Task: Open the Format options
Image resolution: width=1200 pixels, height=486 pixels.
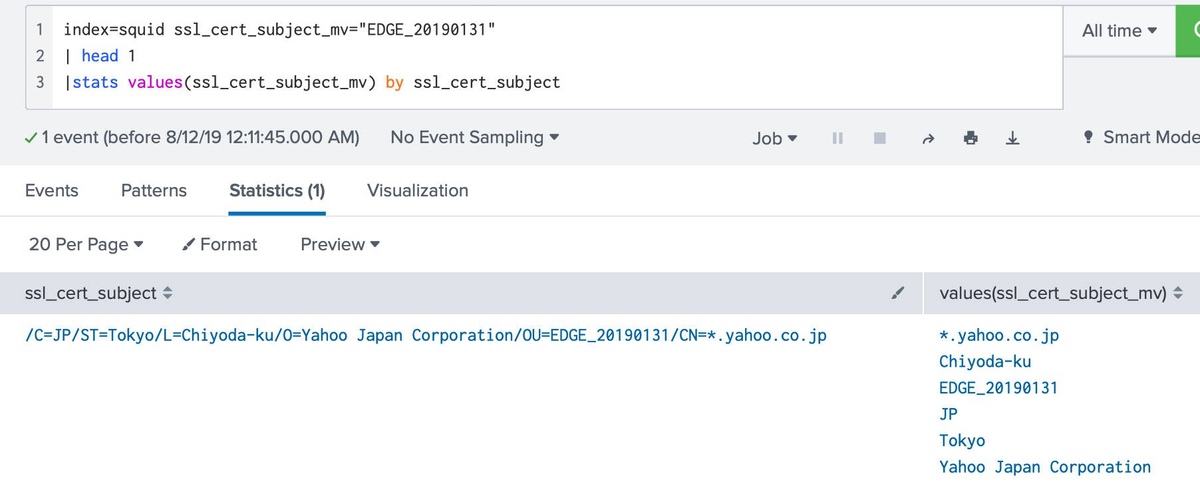Action: 220,244
